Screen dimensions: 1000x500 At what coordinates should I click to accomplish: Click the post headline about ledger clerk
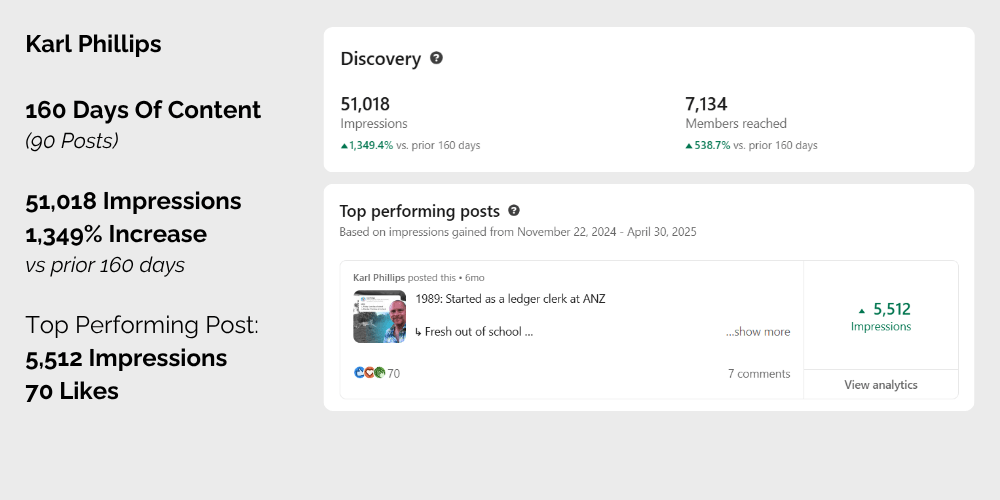coord(510,298)
